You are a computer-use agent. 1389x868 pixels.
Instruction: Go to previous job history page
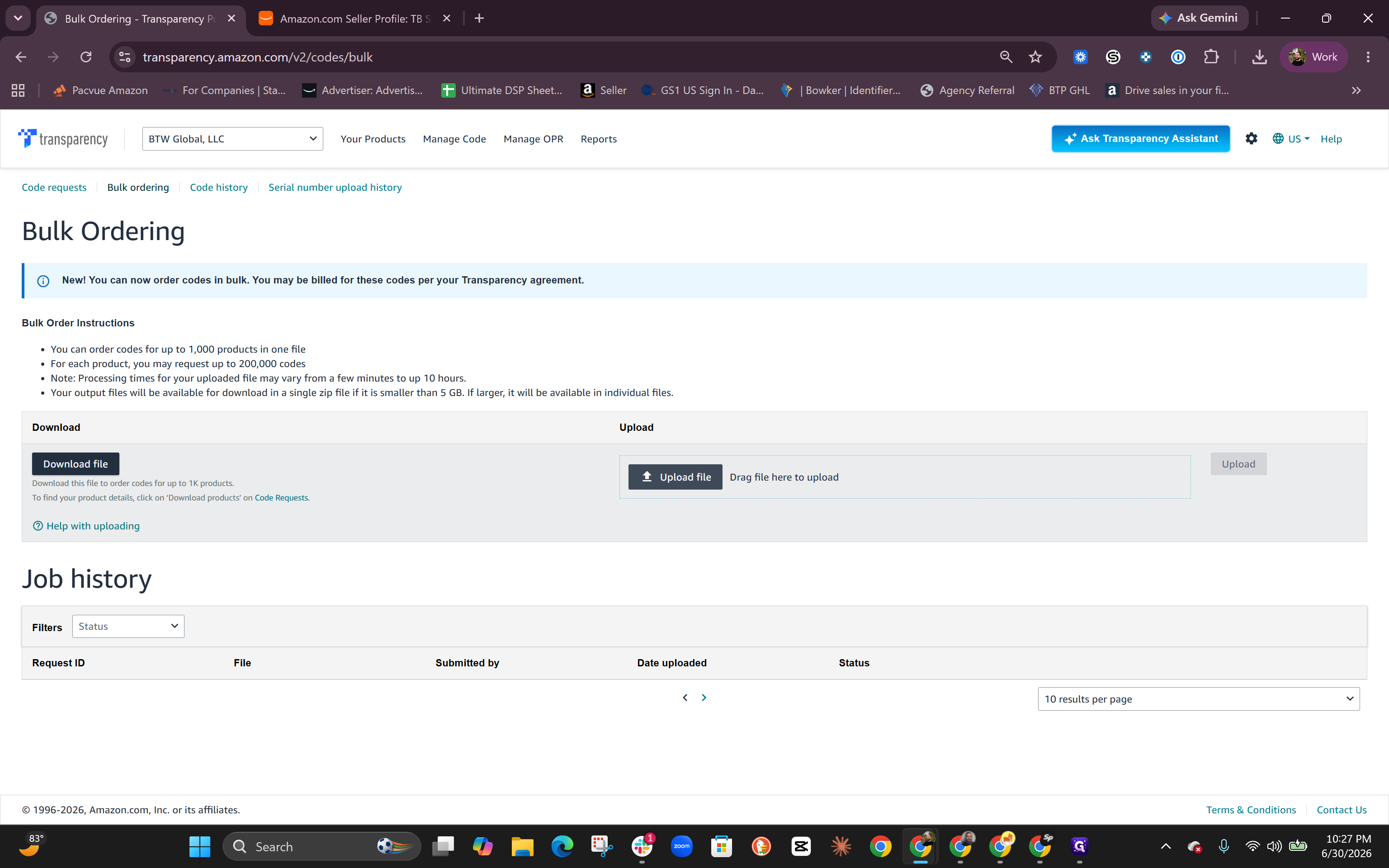click(685, 698)
